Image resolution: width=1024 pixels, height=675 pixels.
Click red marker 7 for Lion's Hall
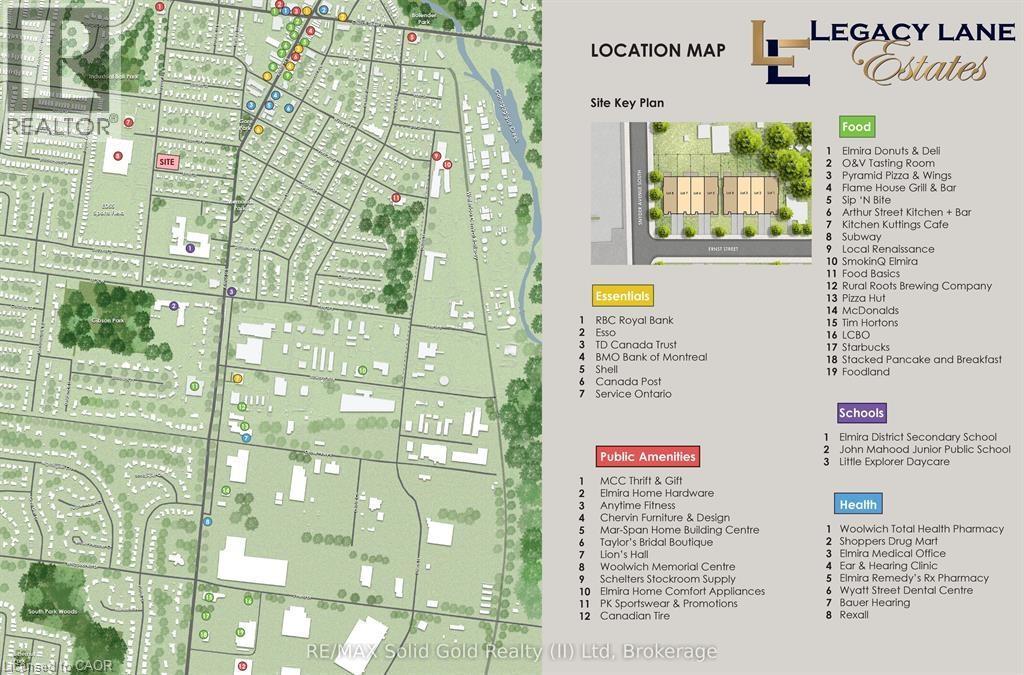pos(128,122)
